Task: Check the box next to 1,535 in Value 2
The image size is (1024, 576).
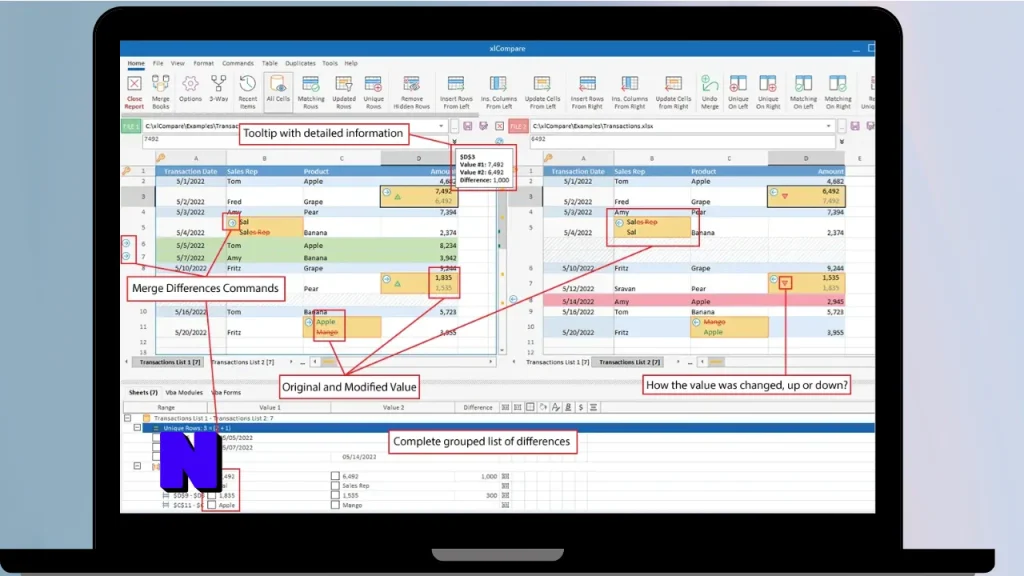Action: (335, 496)
